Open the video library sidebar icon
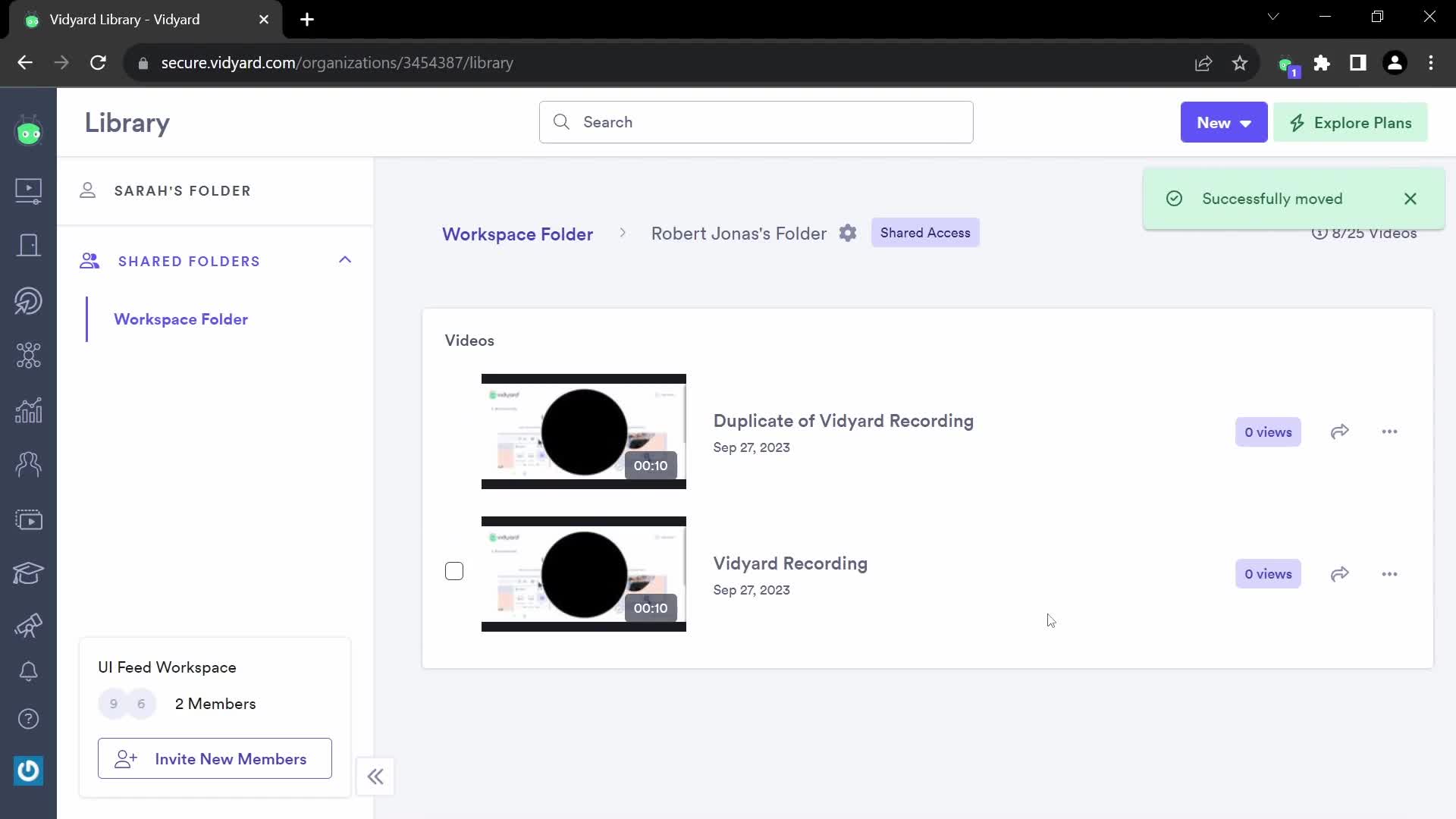The image size is (1456, 819). (x=29, y=190)
